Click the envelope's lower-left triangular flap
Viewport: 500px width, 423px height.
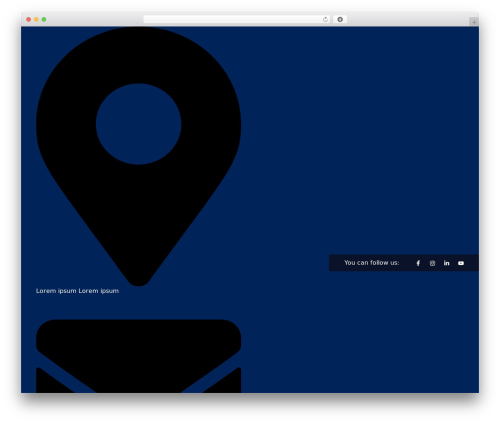(50, 382)
